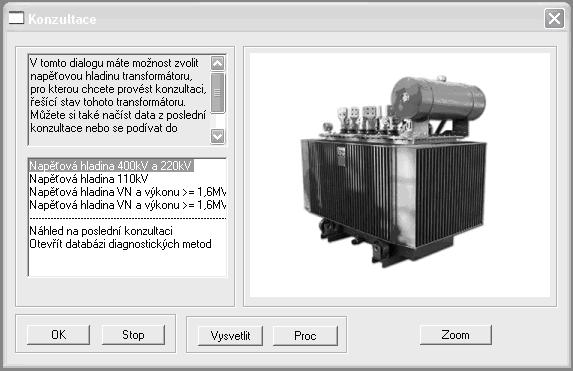Click inside the description text box

120,99
